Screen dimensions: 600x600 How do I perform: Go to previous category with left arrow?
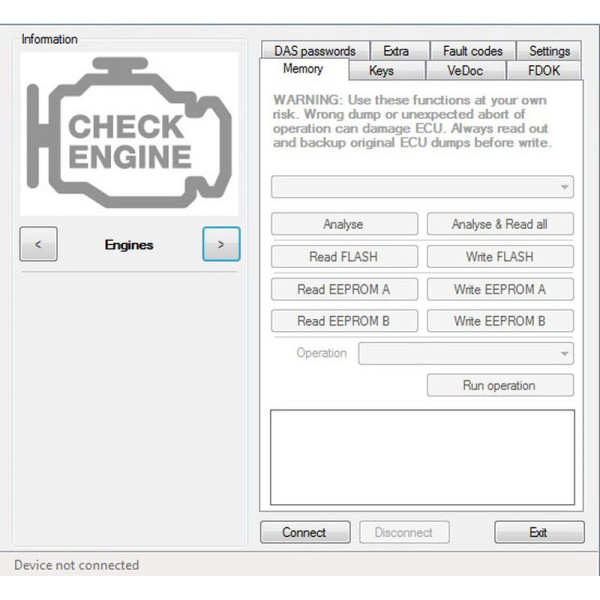click(38, 245)
